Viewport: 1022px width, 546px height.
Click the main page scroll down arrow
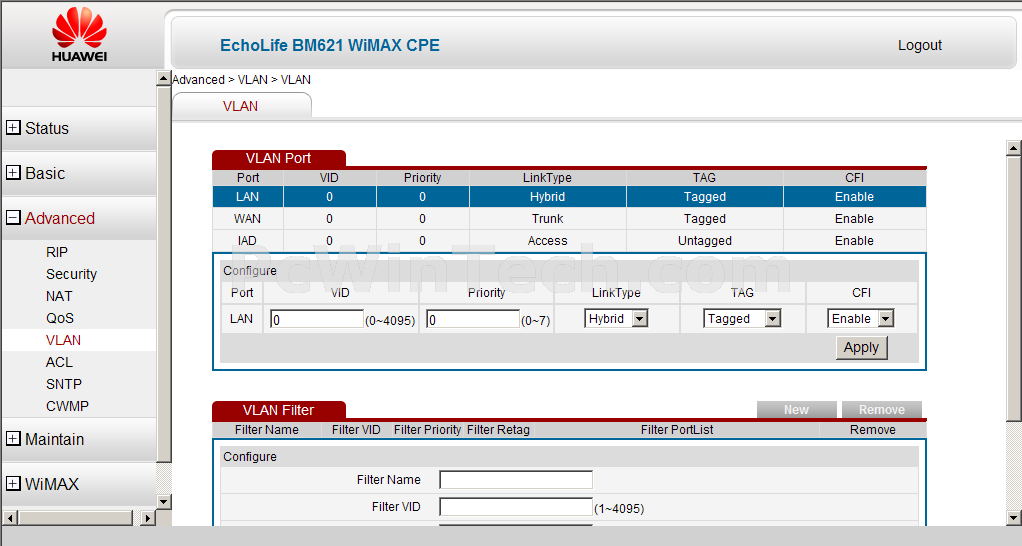pos(1014,519)
